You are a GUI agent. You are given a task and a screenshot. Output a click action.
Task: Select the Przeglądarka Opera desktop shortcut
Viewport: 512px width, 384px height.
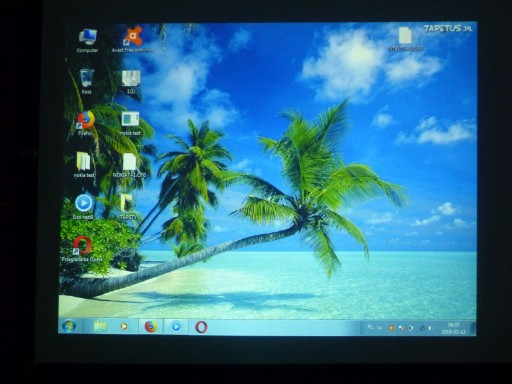point(82,249)
